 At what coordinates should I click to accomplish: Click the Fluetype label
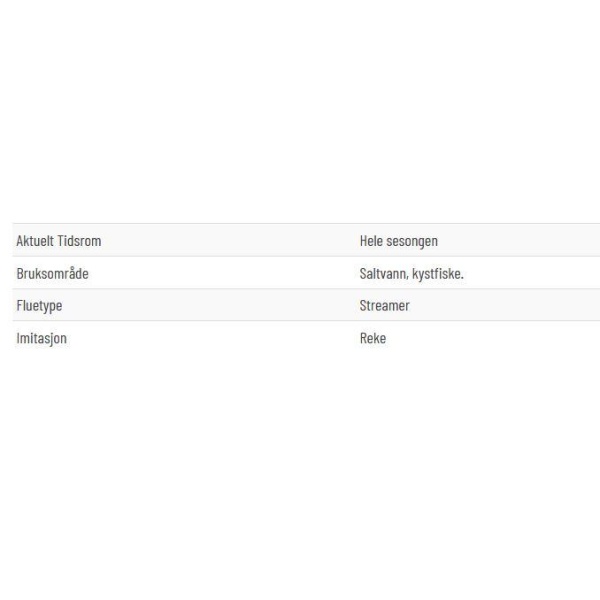click(x=39, y=306)
